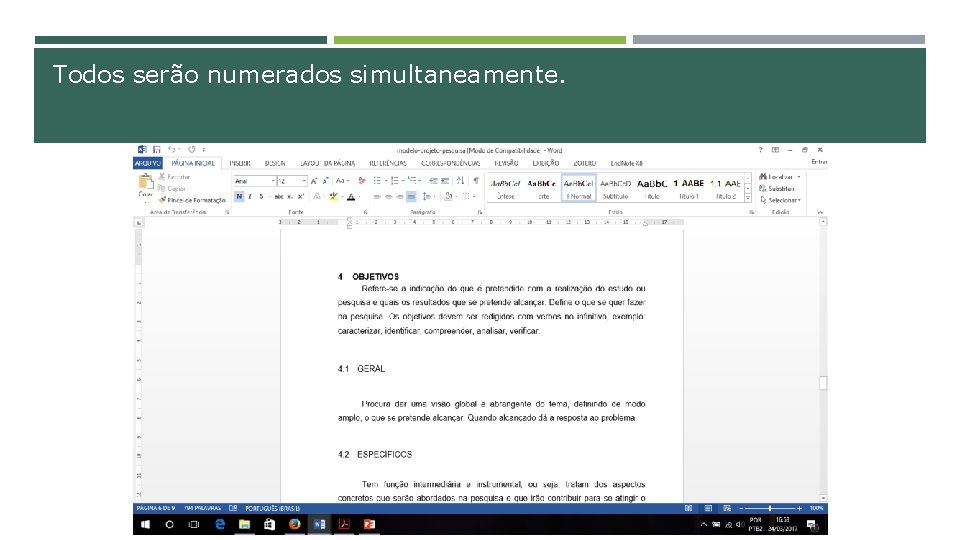Open the Selecionar dropdown
This screenshot has width=960, height=540.
780,200
